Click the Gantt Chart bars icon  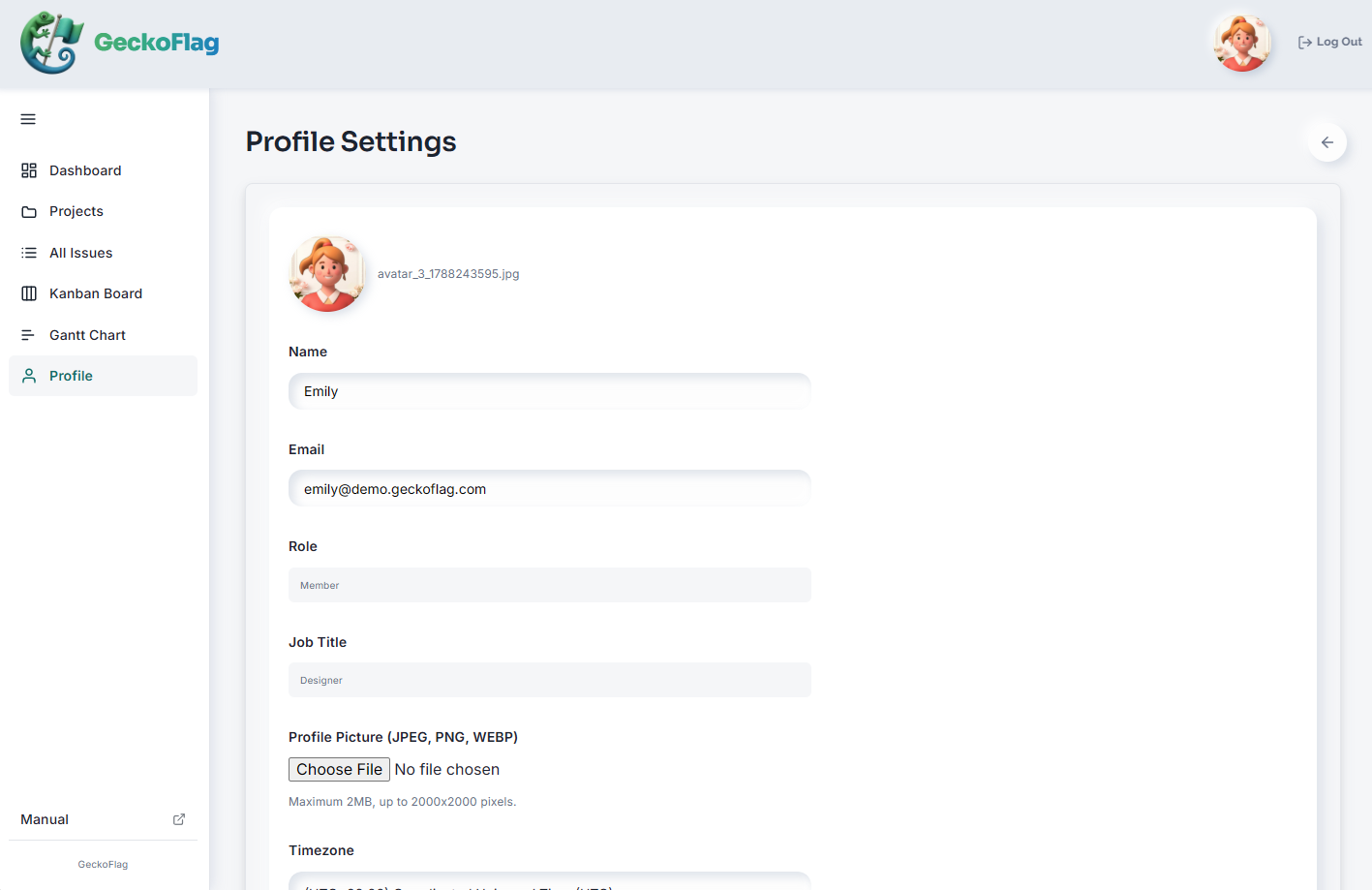click(x=29, y=335)
